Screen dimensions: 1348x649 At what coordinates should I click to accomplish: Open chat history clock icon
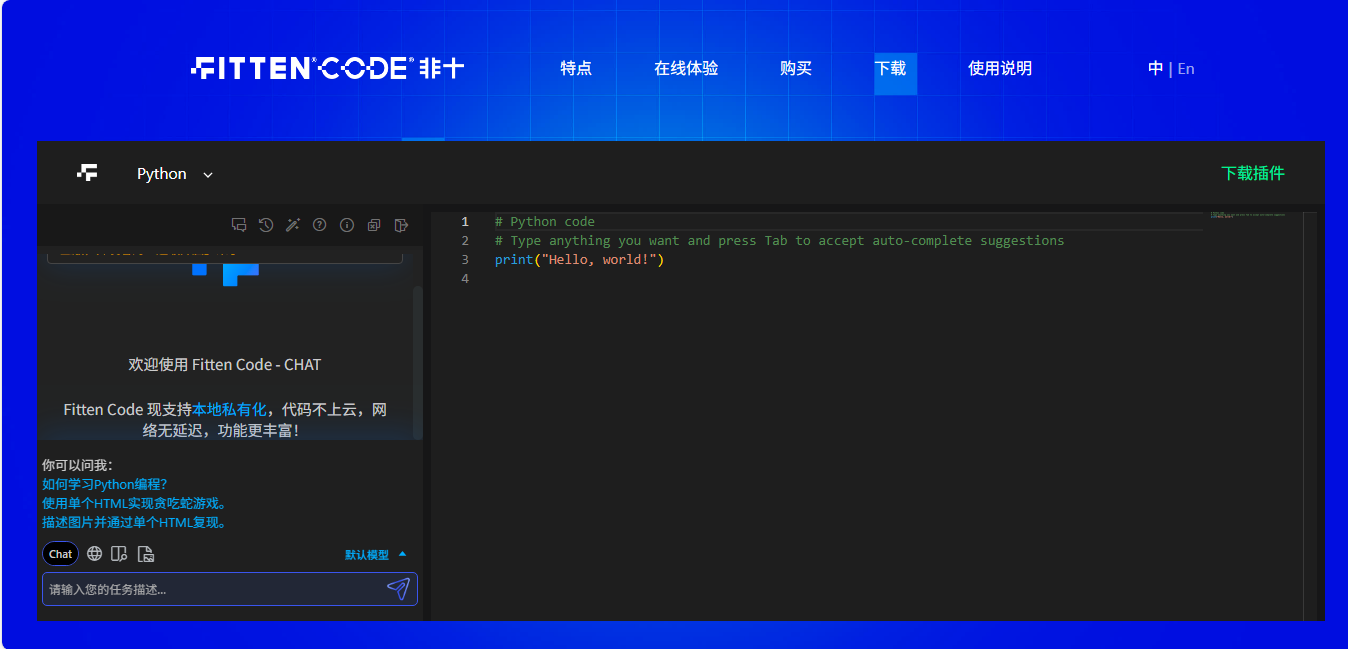point(266,225)
